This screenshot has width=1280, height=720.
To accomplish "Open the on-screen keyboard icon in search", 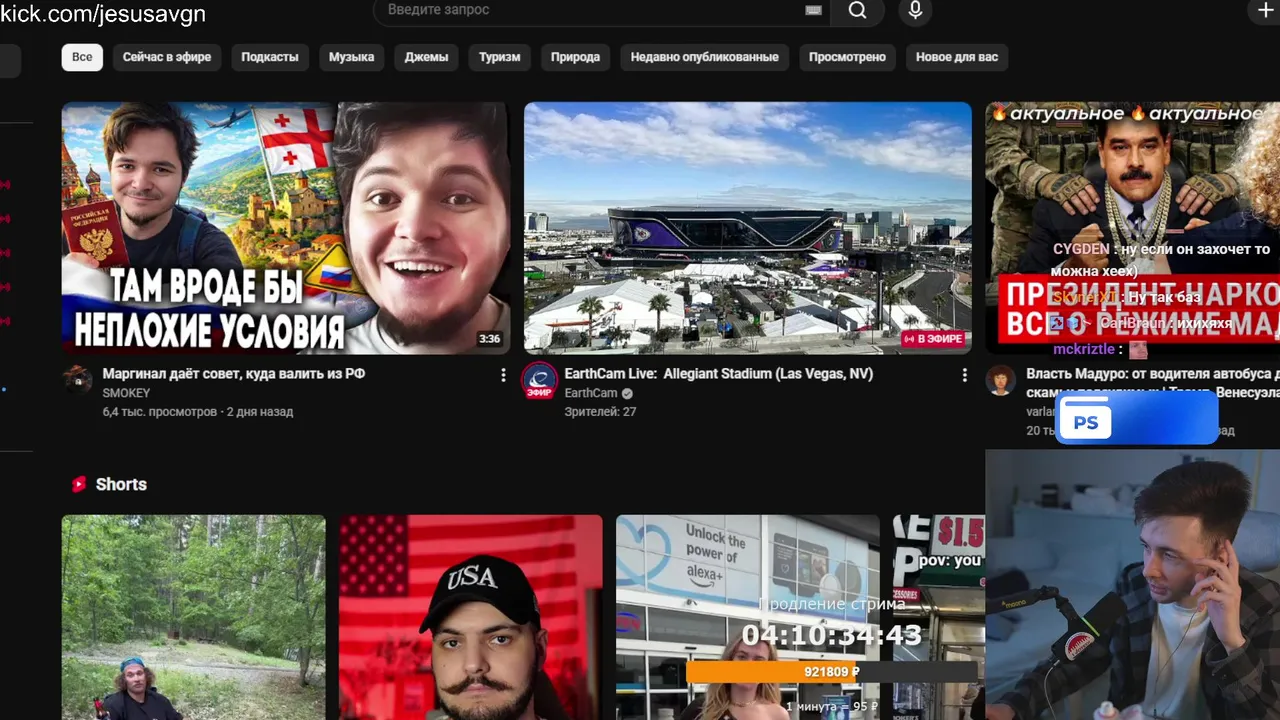I will tap(813, 10).
